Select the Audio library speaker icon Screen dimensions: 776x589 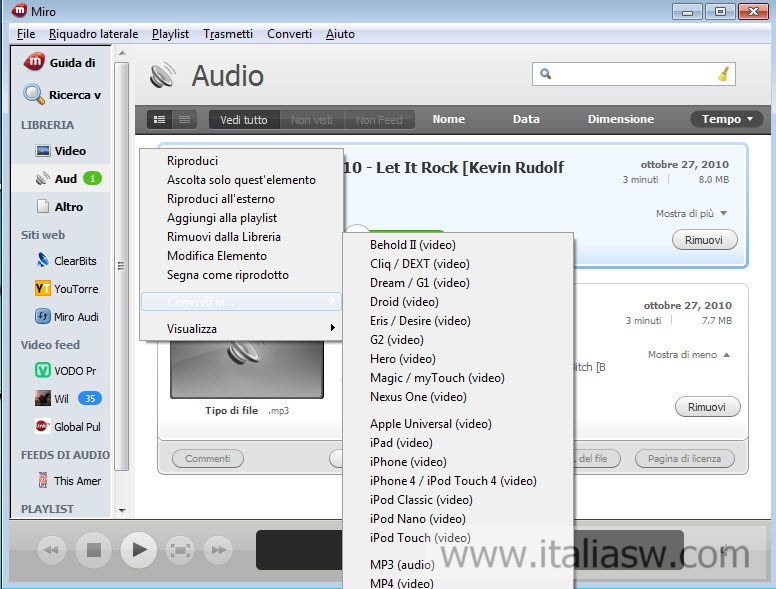pyautogui.click(x=43, y=179)
